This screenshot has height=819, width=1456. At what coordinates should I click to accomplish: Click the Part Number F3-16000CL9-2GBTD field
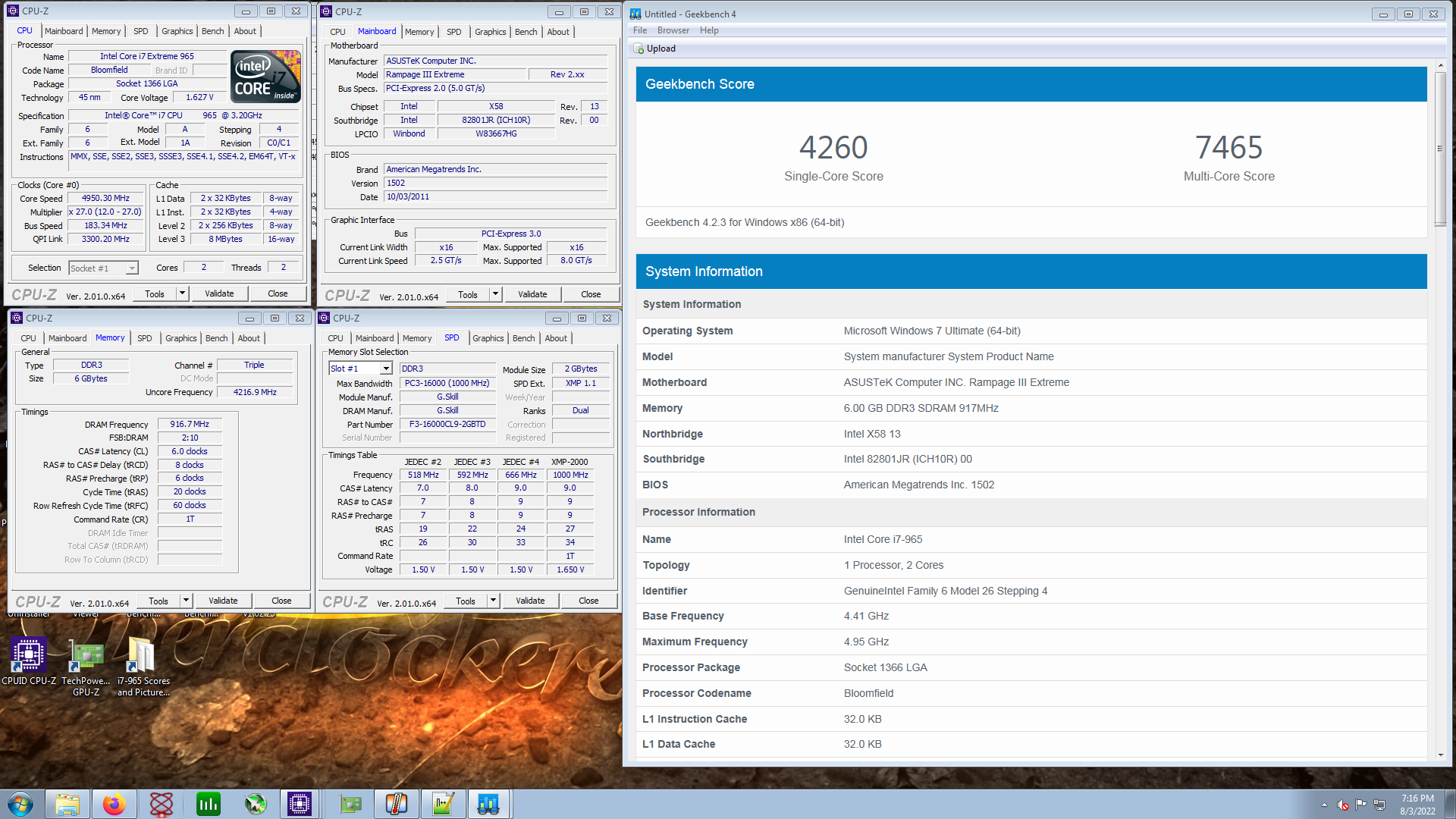[447, 424]
